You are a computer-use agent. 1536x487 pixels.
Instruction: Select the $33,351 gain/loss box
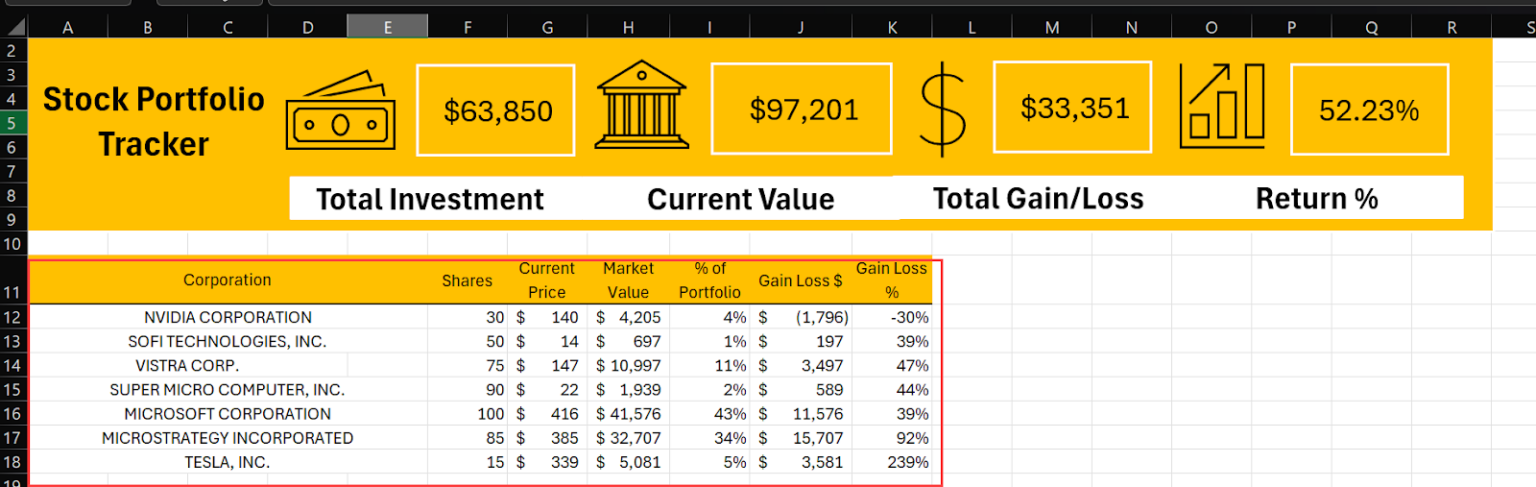tap(1074, 107)
